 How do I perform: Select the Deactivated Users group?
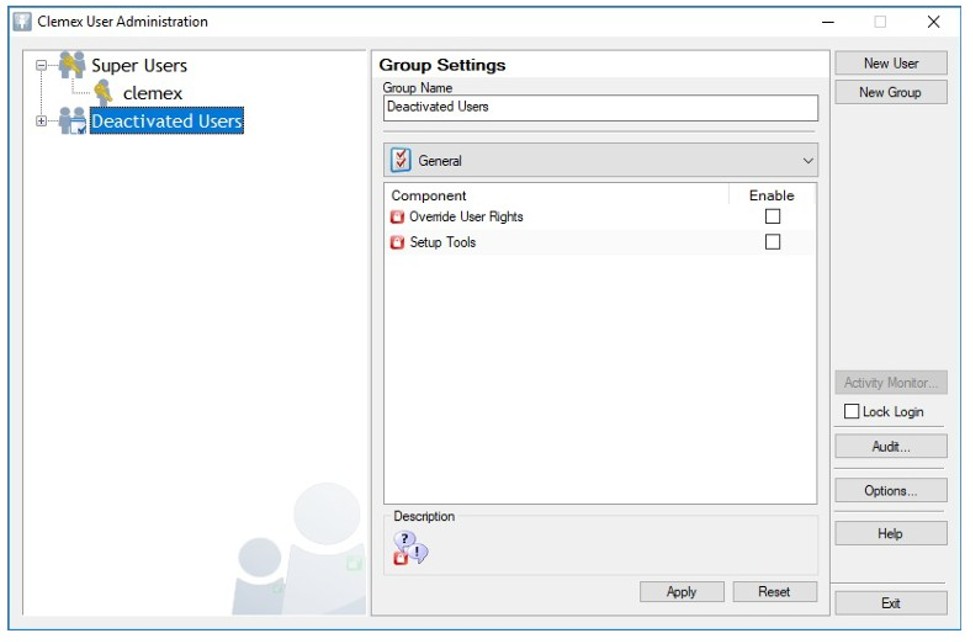tap(166, 121)
